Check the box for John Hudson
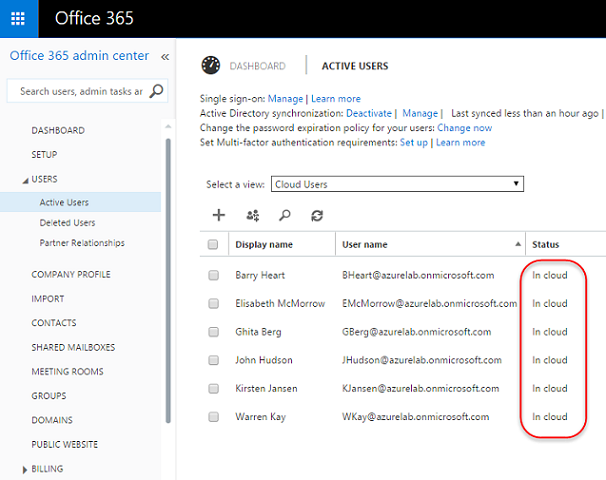606x480 pixels. [213, 360]
